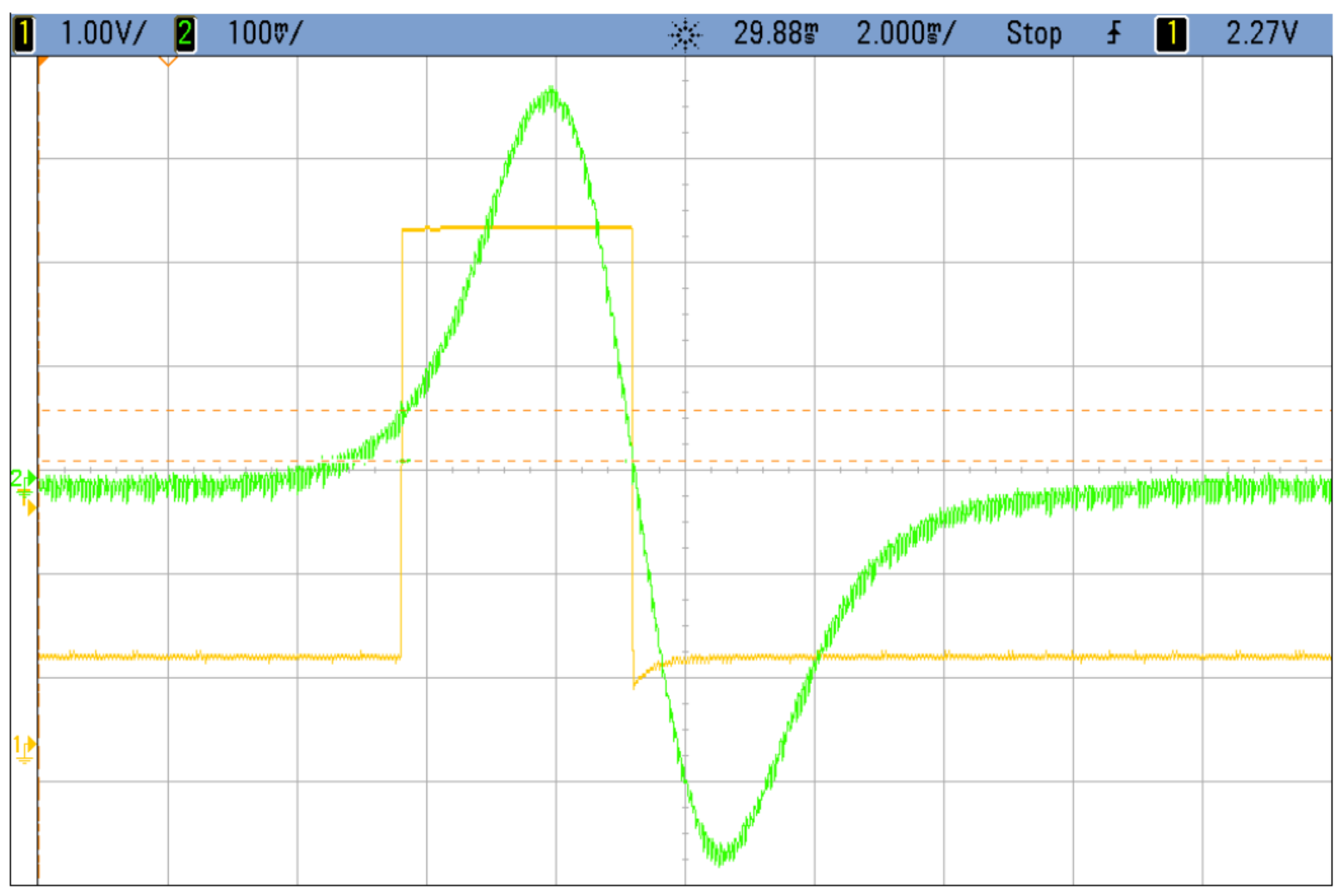Click the delay sunburst icon in header
The height and width of the screenshot is (896, 1341).
(x=685, y=35)
